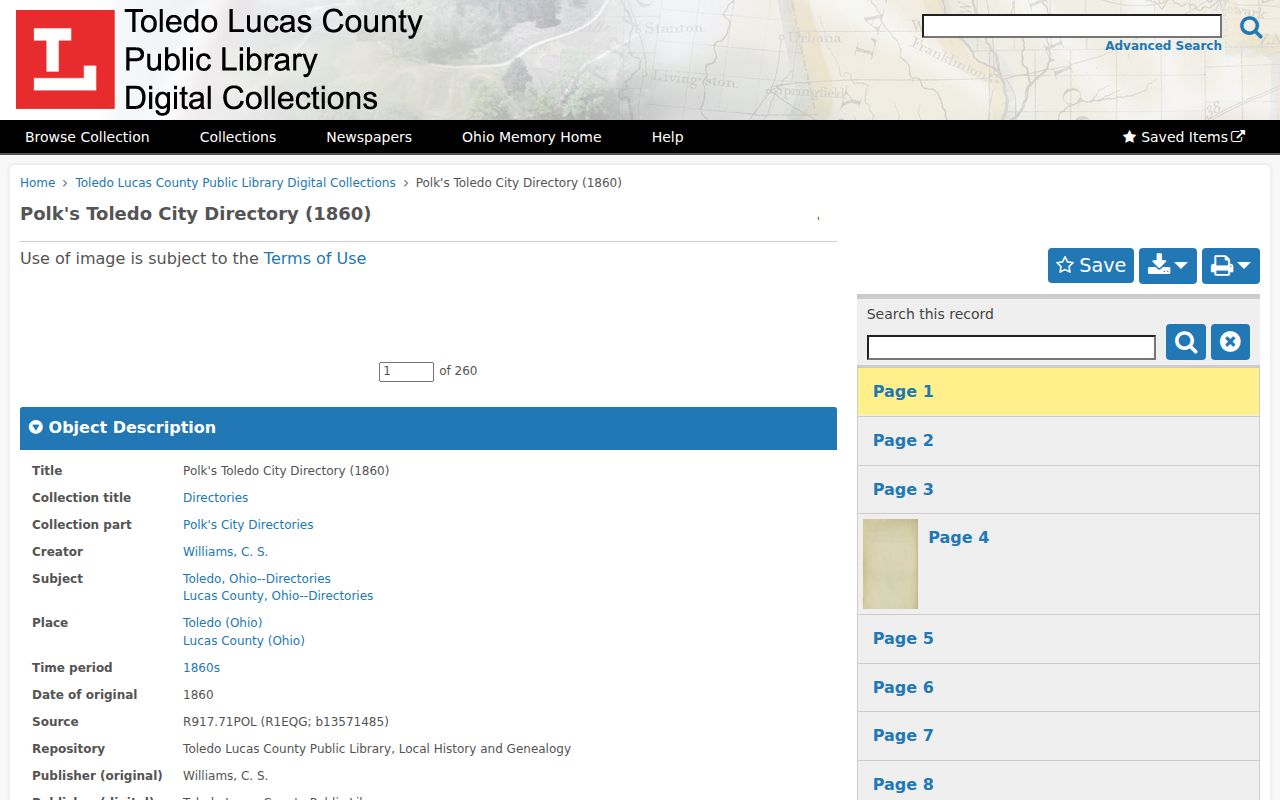Open Lucas County, Ohio--Directories subject link

(x=278, y=595)
